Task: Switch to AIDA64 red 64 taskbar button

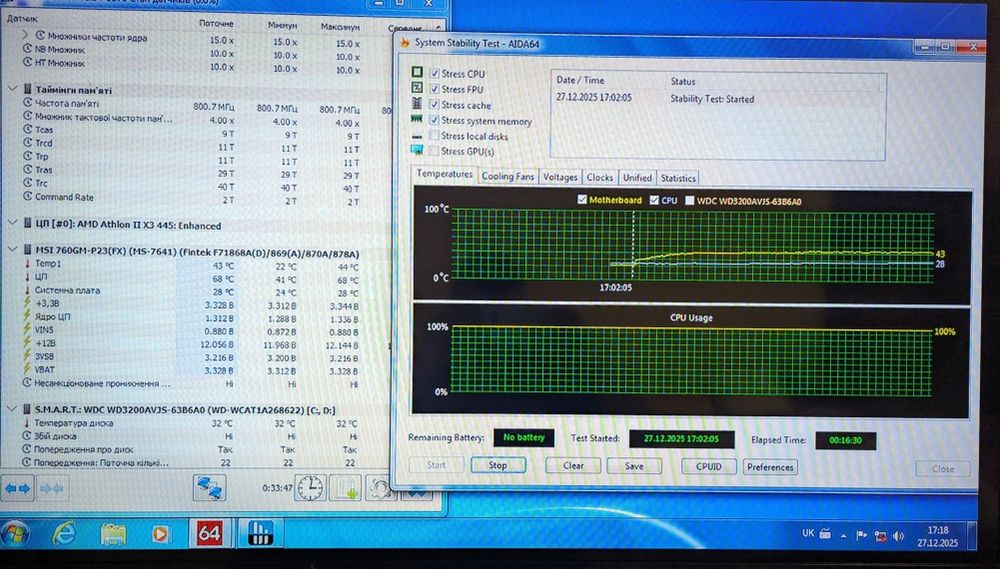Action: (x=209, y=533)
